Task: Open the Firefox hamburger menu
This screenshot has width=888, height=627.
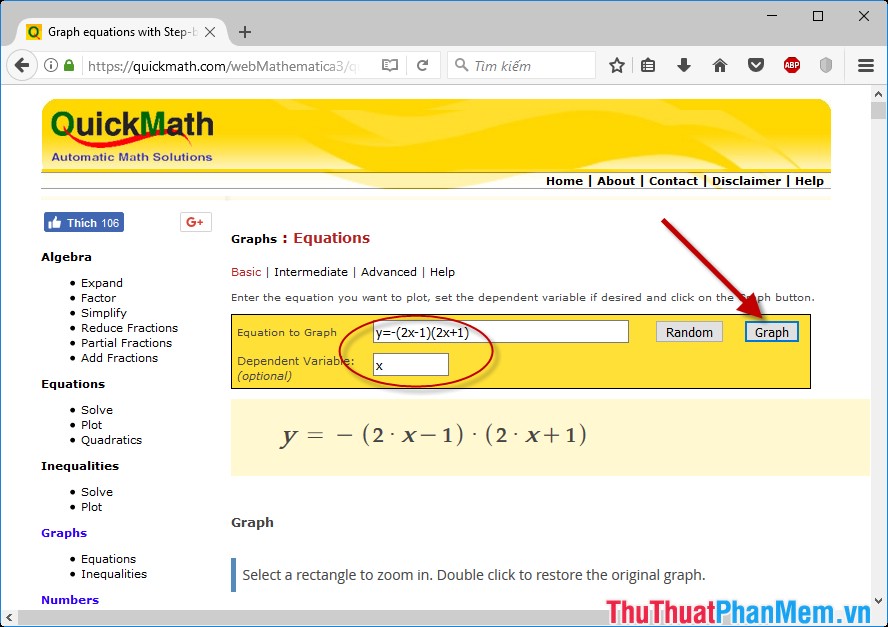Action: tap(865, 64)
